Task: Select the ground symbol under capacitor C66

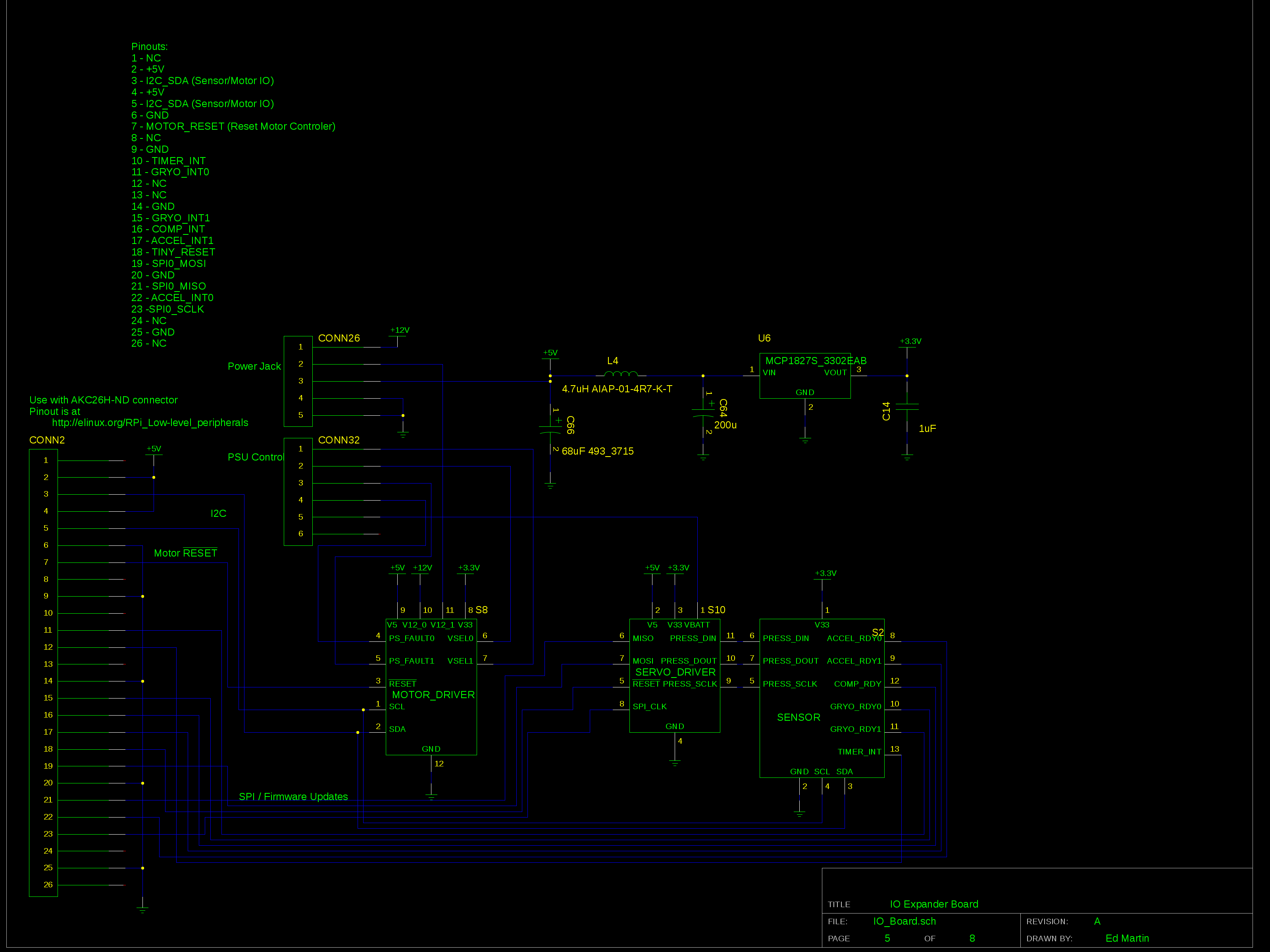Action: (x=550, y=486)
